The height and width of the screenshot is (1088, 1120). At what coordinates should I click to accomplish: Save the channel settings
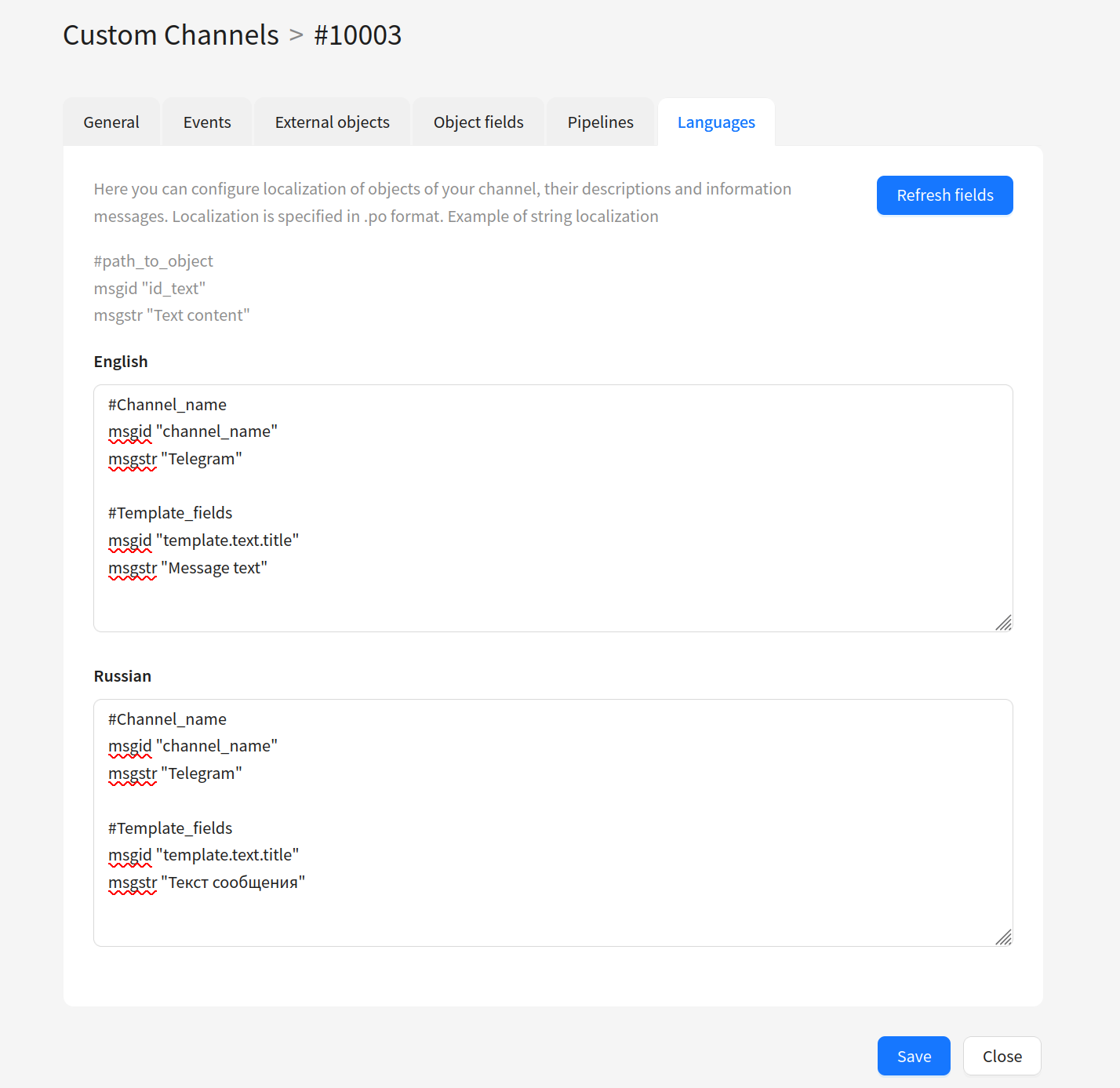[914, 1056]
